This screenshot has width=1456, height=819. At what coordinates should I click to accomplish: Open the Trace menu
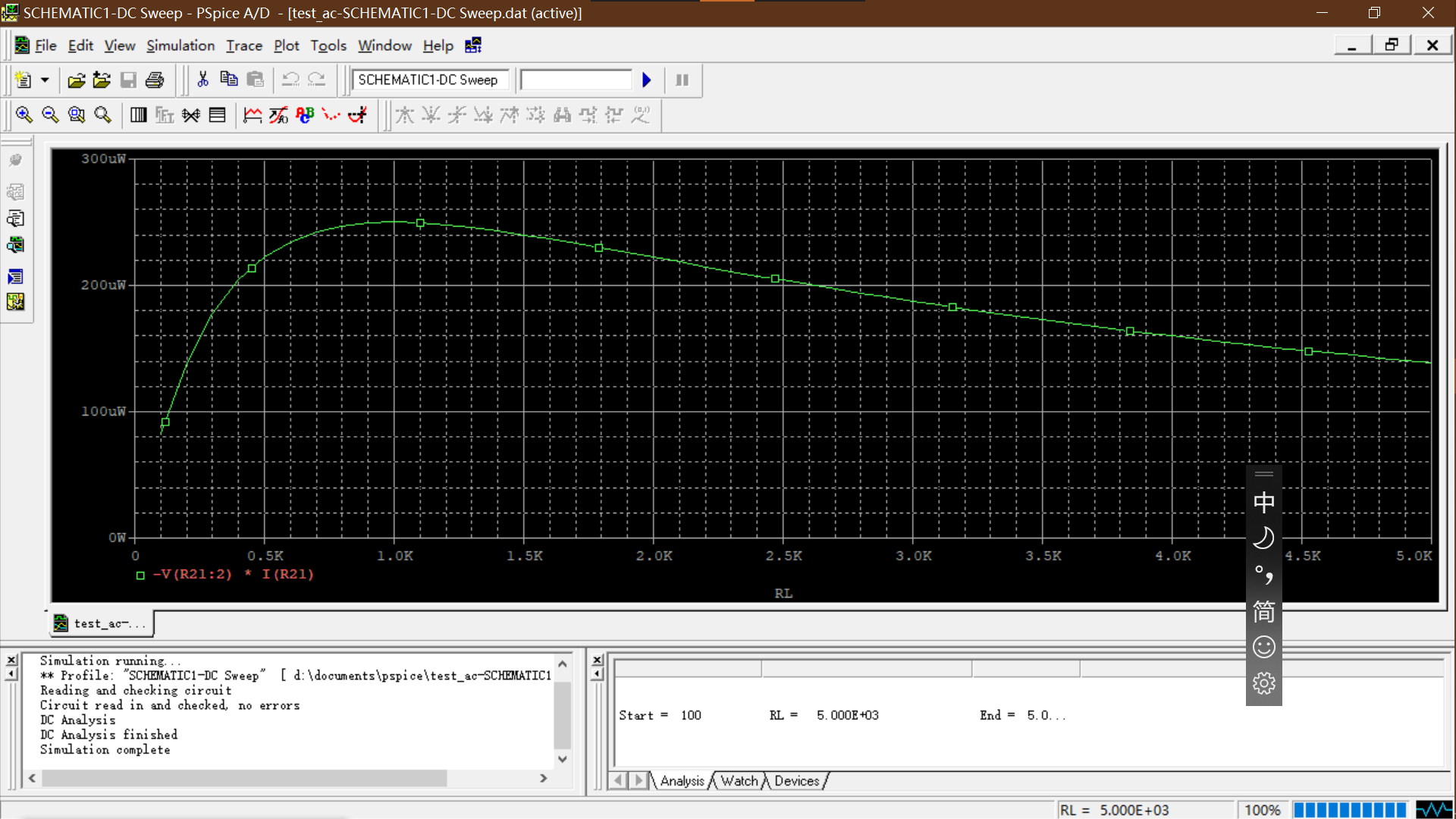pos(243,45)
